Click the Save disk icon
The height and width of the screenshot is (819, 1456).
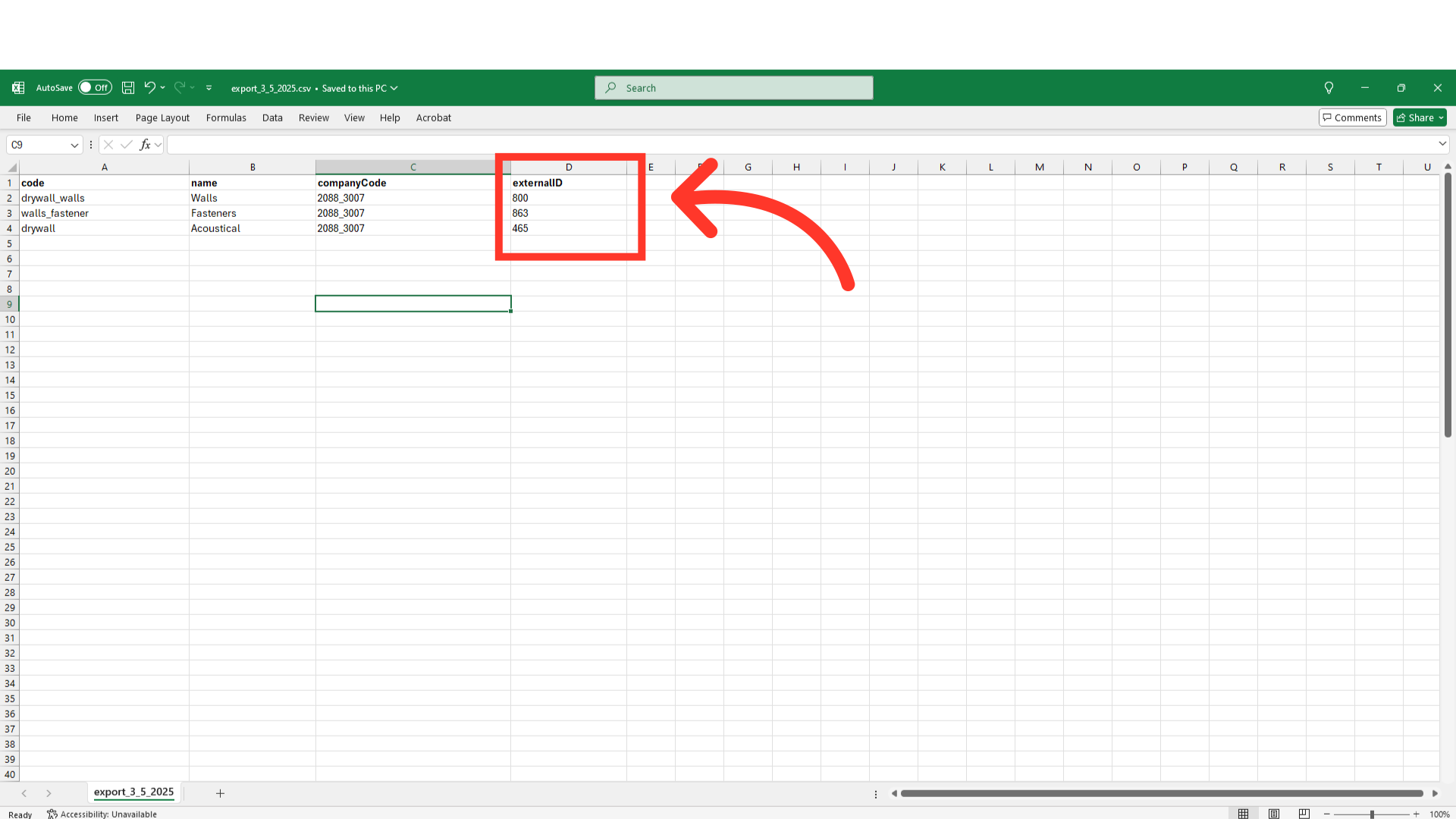click(x=128, y=88)
